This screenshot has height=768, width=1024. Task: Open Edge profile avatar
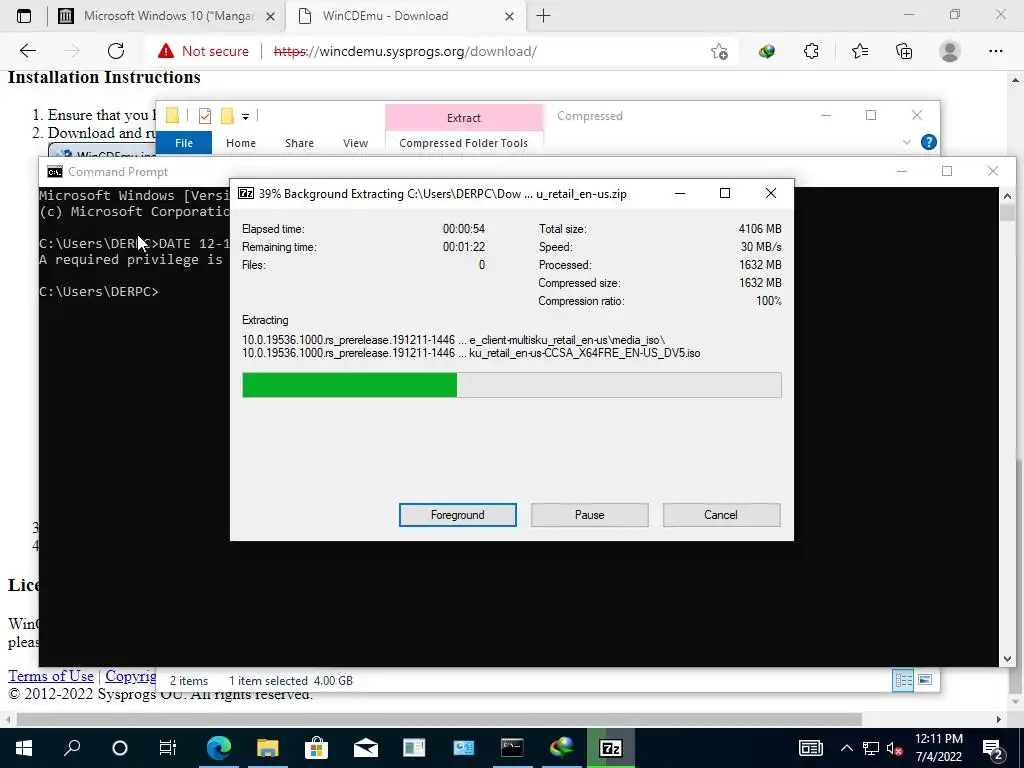click(950, 51)
